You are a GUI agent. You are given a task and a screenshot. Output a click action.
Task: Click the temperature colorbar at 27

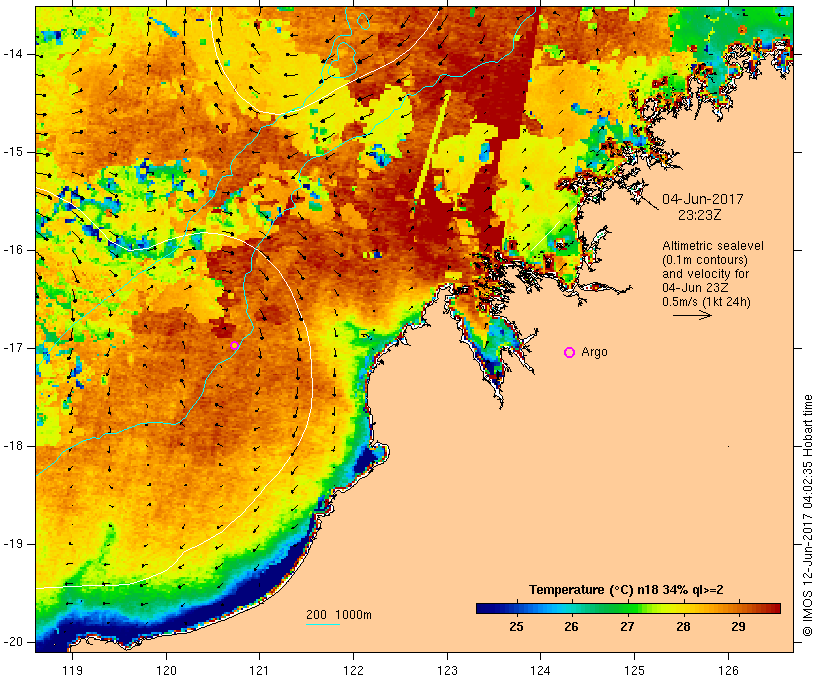pyautogui.click(x=628, y=608)
